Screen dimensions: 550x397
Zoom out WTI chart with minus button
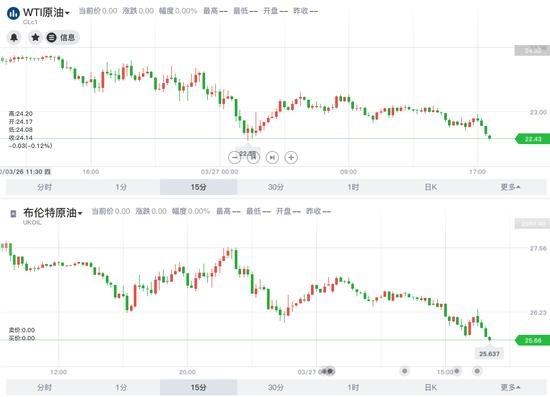[234, 157]
